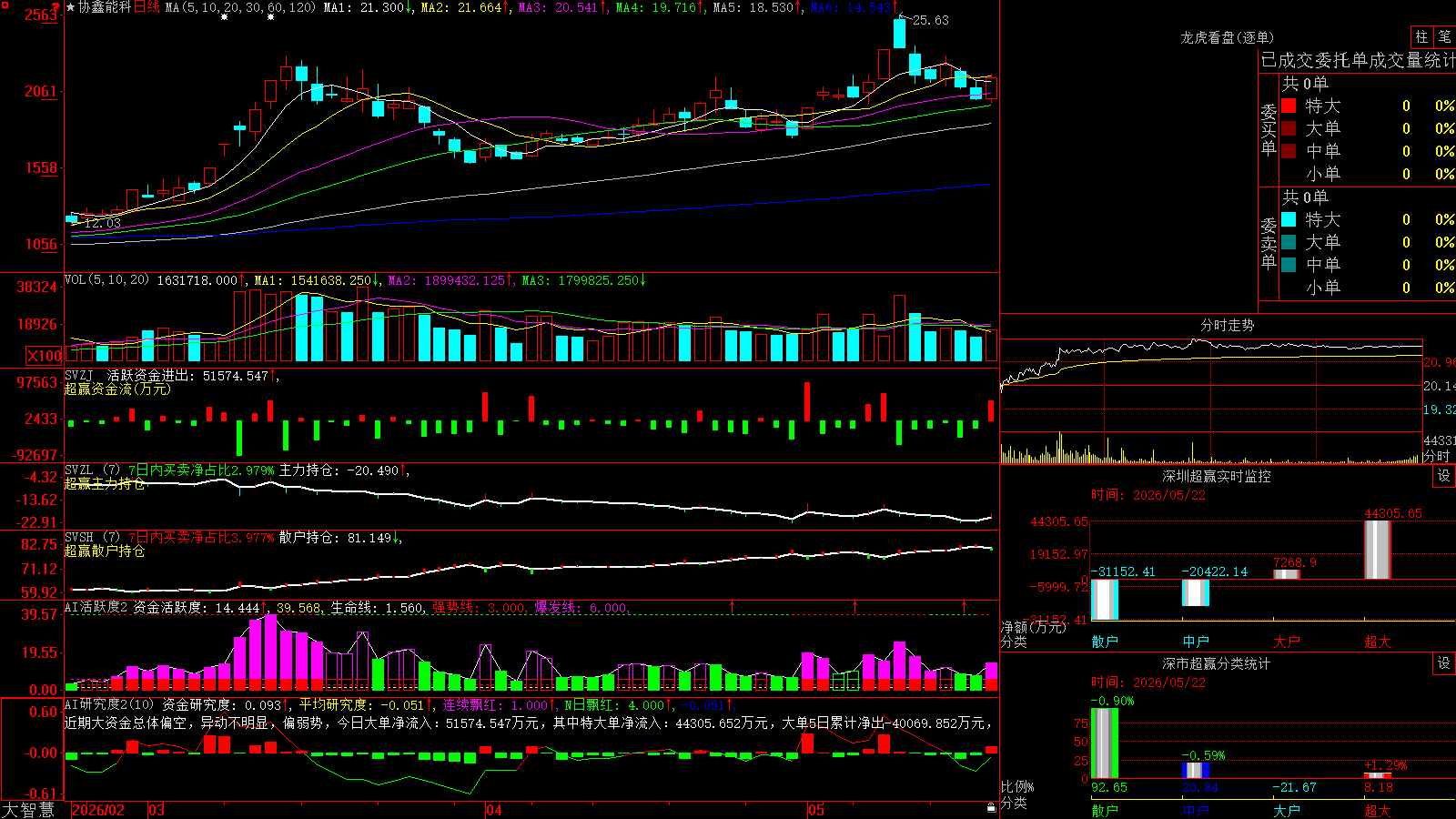Click the 深市超赢分类统计 panel title

1217,663
